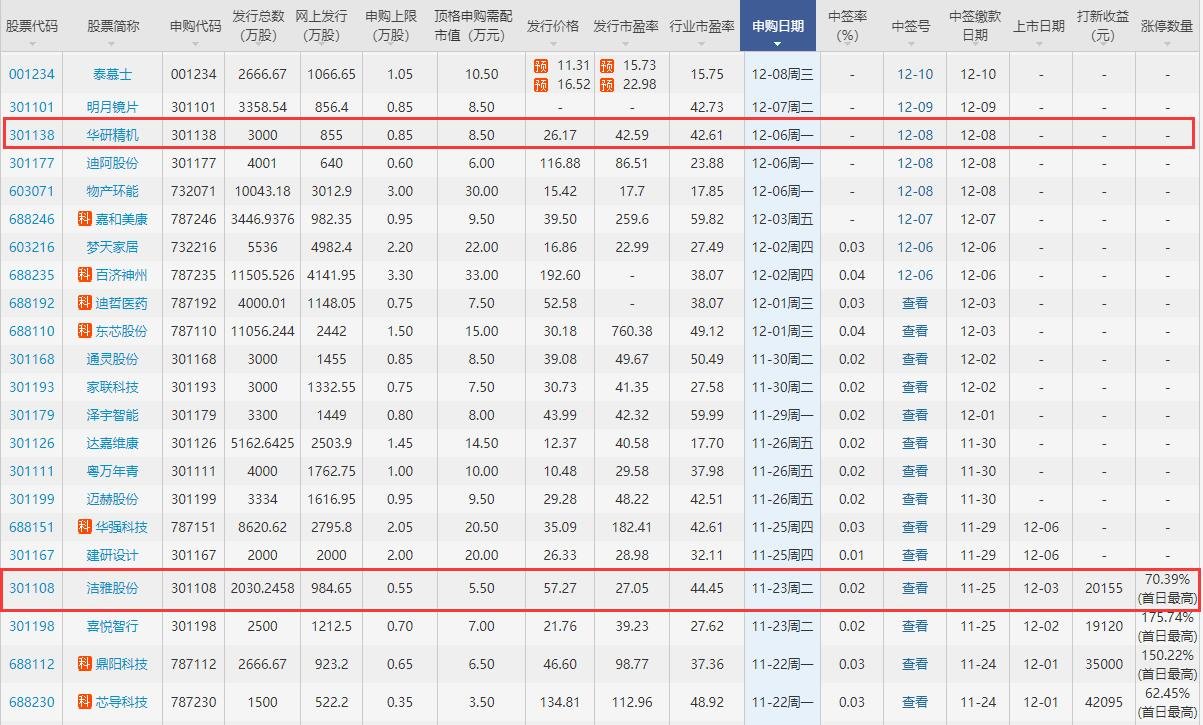The width and height of the screenshot is (1203, 725).
Task: Open the 通灵股份 stock page
Action: point(113,359)
